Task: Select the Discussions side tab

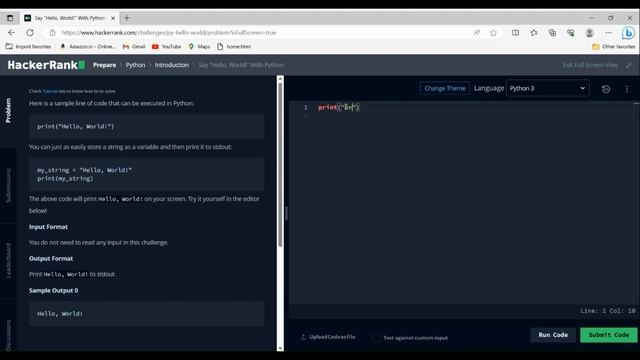Action: (8, 335)
